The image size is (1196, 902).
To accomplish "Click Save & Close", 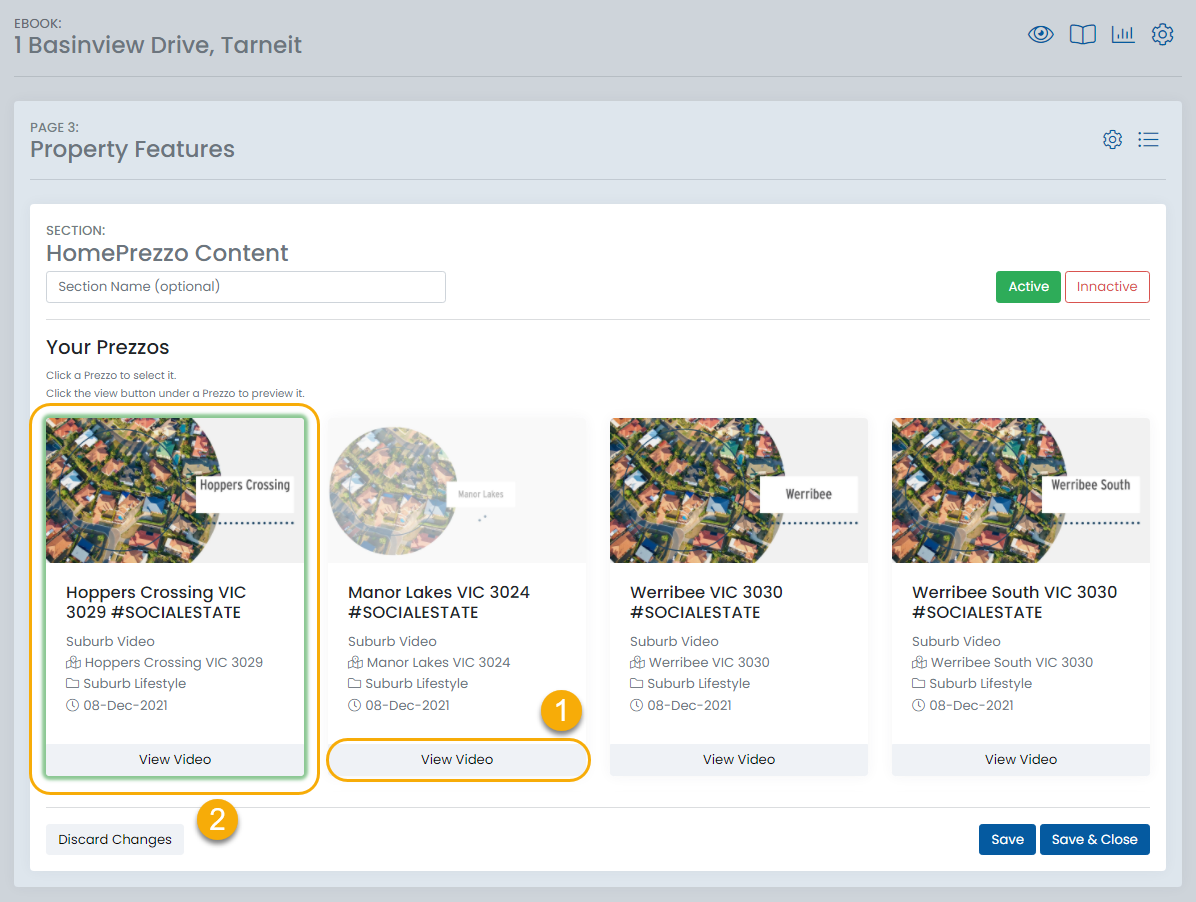I will click(1094, 840).
